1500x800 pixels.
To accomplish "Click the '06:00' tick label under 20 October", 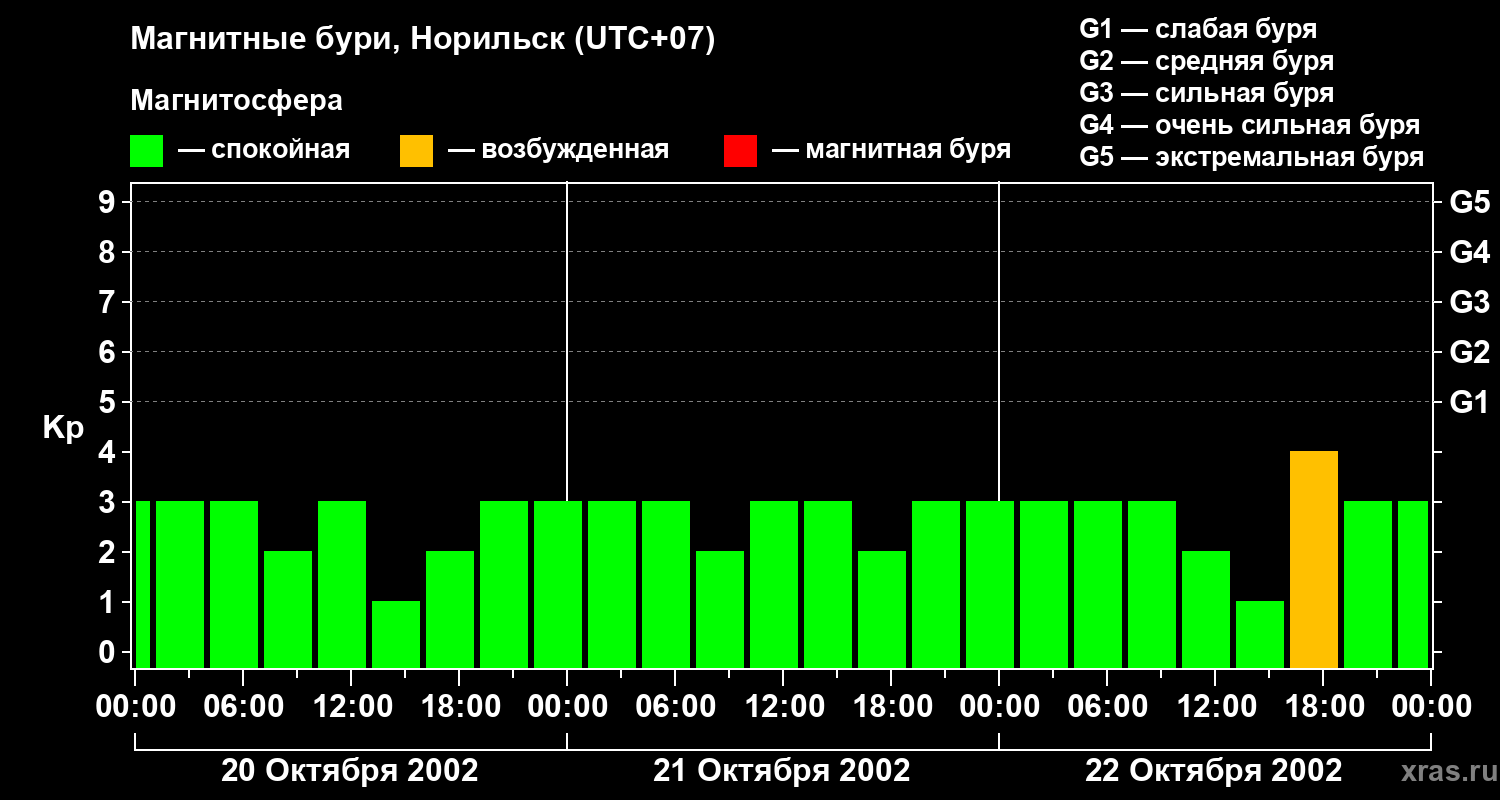I will 243,707.
